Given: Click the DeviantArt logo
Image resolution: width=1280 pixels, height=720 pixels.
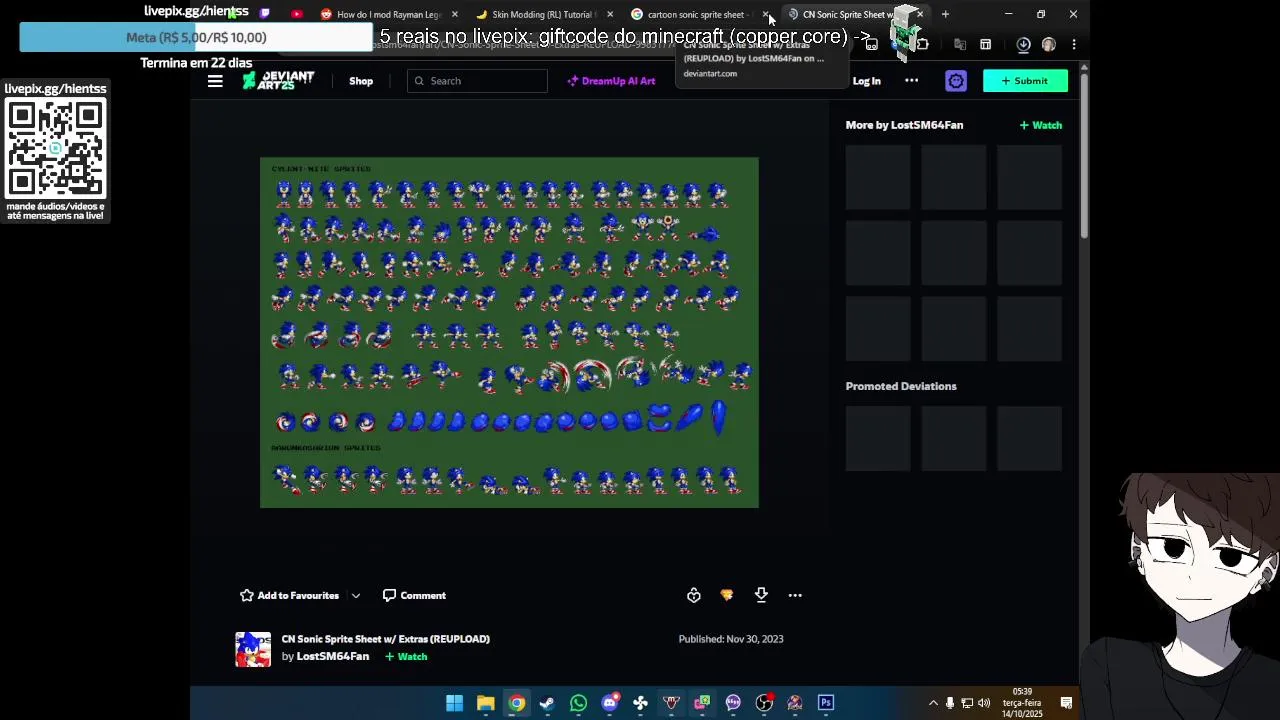Looking at the screenshot, I should point(278,81).
